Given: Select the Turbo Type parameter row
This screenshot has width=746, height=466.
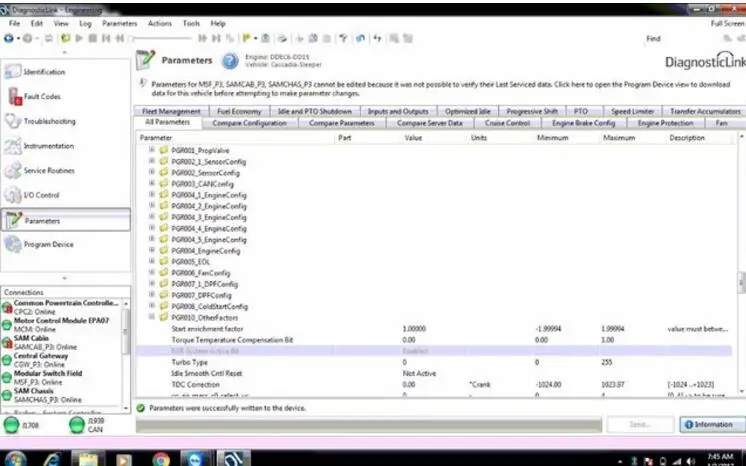Looking at the screenshot, I should 434,362.
